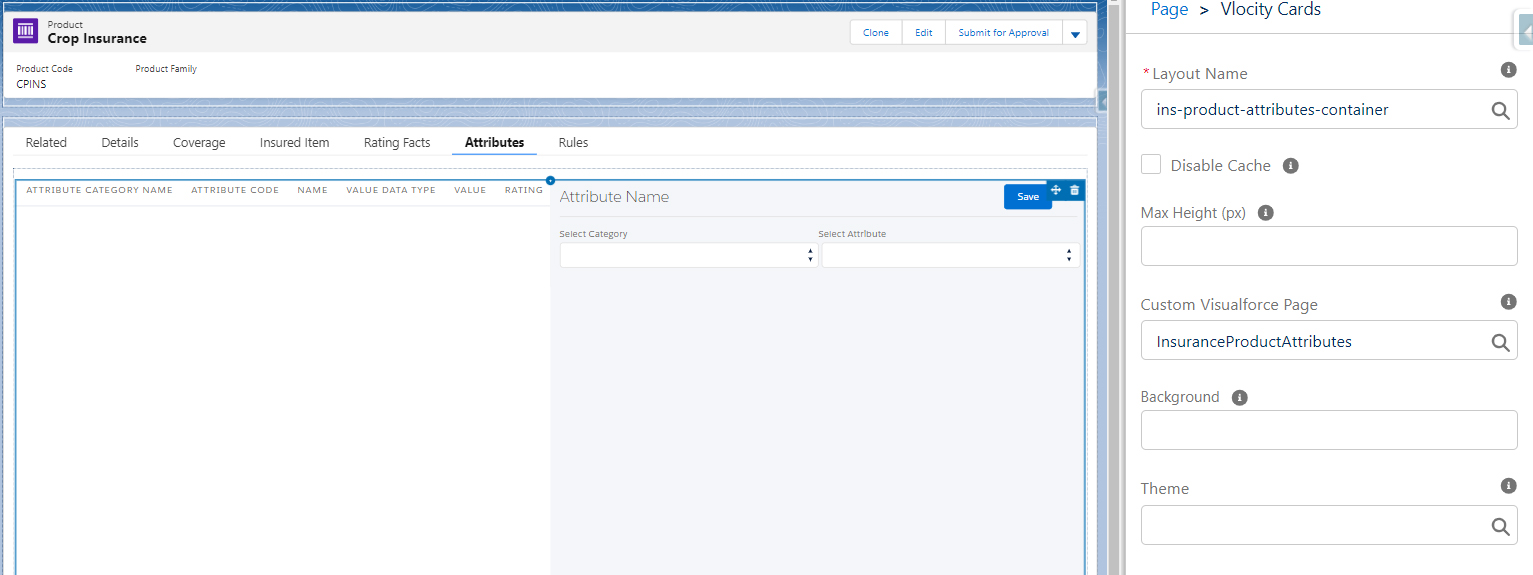Click the Crop Insurance product title
Screen dimensions: 1533x575
pos(97,39)
